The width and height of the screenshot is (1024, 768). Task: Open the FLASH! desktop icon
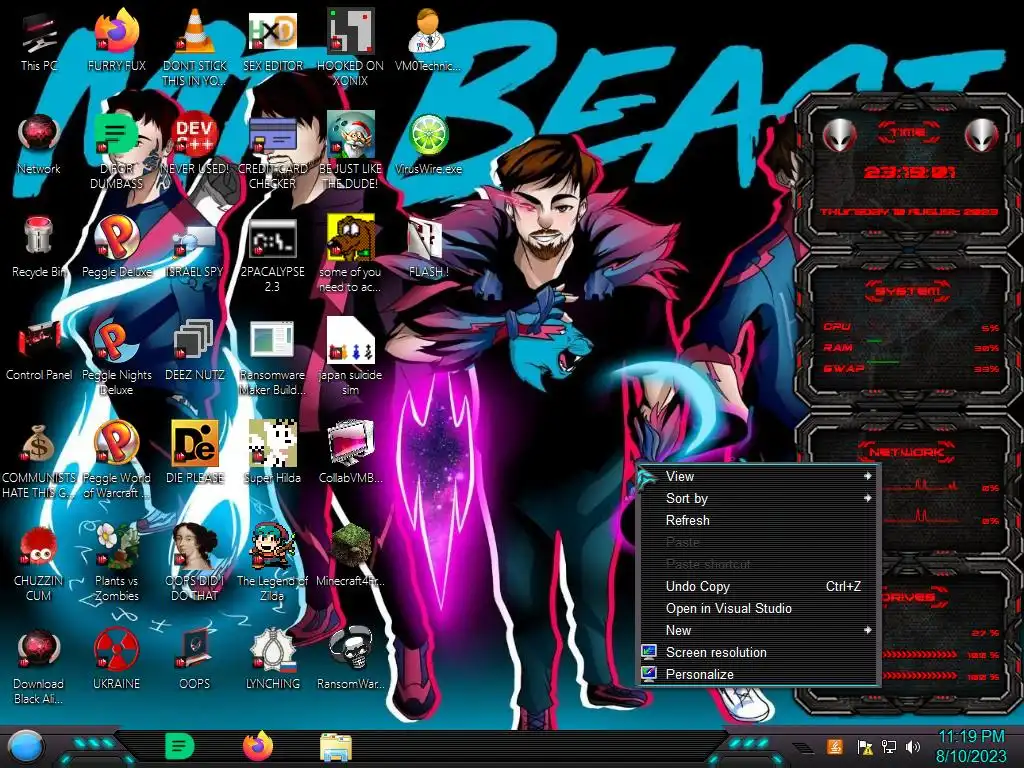[428, 248]
